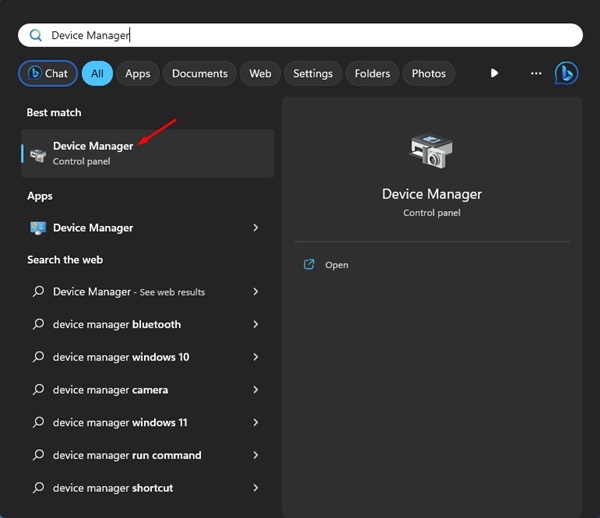Click Open in the Device Manager preview
The image size is (600, 518).
tap(336, 265)
